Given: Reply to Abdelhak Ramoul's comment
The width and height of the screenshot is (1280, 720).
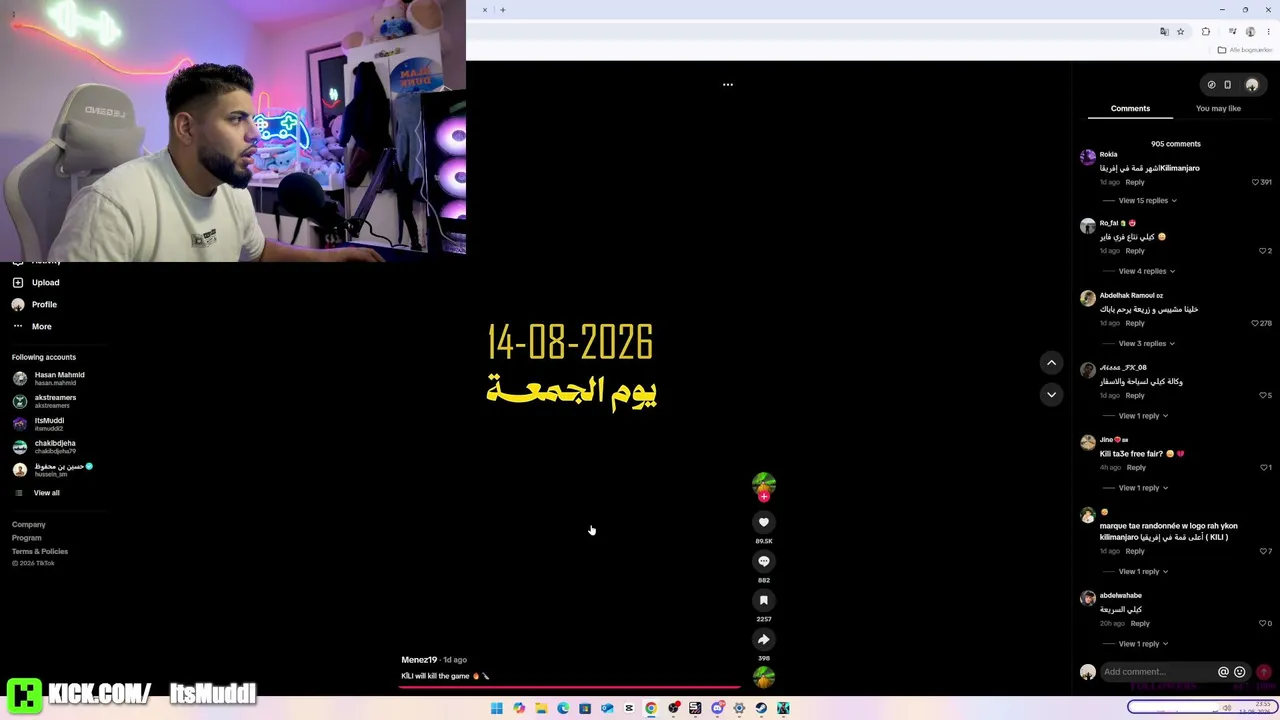Looking at the screenshot, I should [1135, 323].
